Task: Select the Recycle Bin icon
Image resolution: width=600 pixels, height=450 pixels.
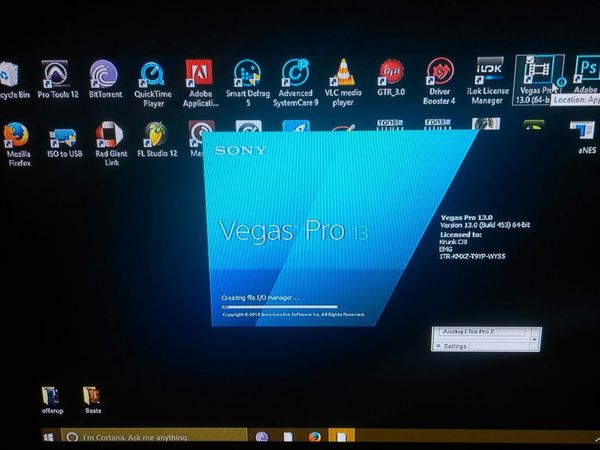Action: (x=13, y=80)
